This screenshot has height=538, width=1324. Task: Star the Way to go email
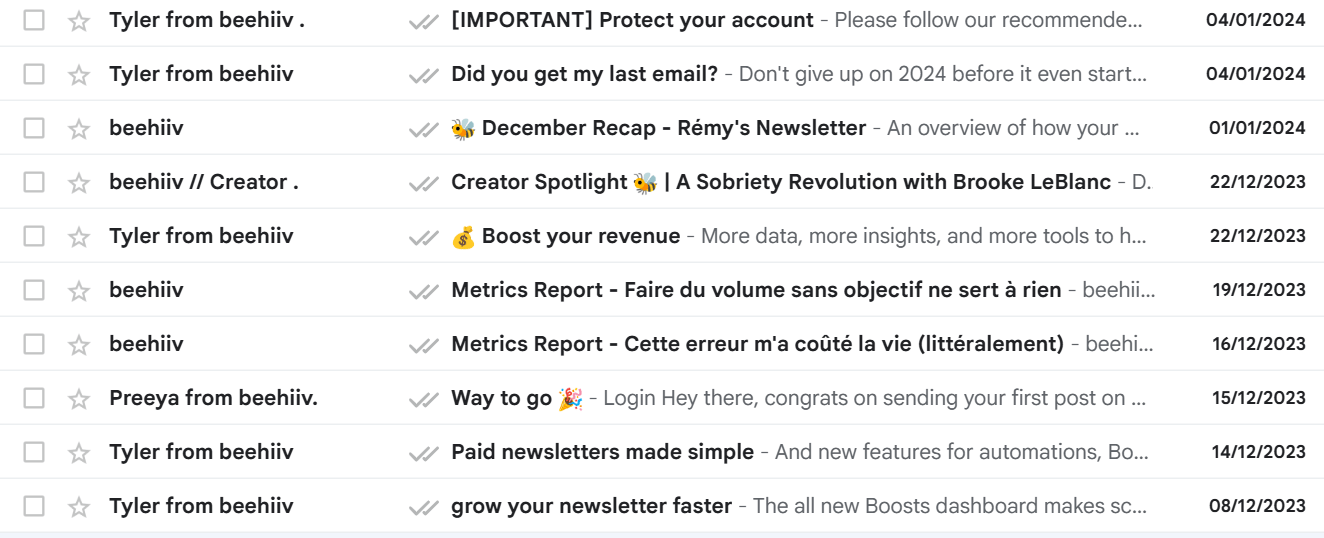click(x=78, y=398)
